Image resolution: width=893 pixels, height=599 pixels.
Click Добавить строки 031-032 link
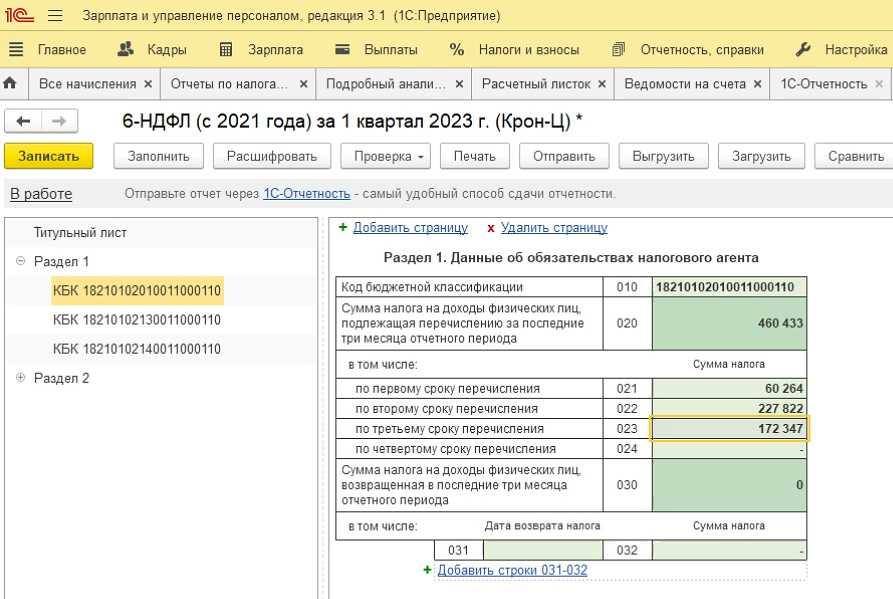tap(512, 570)
